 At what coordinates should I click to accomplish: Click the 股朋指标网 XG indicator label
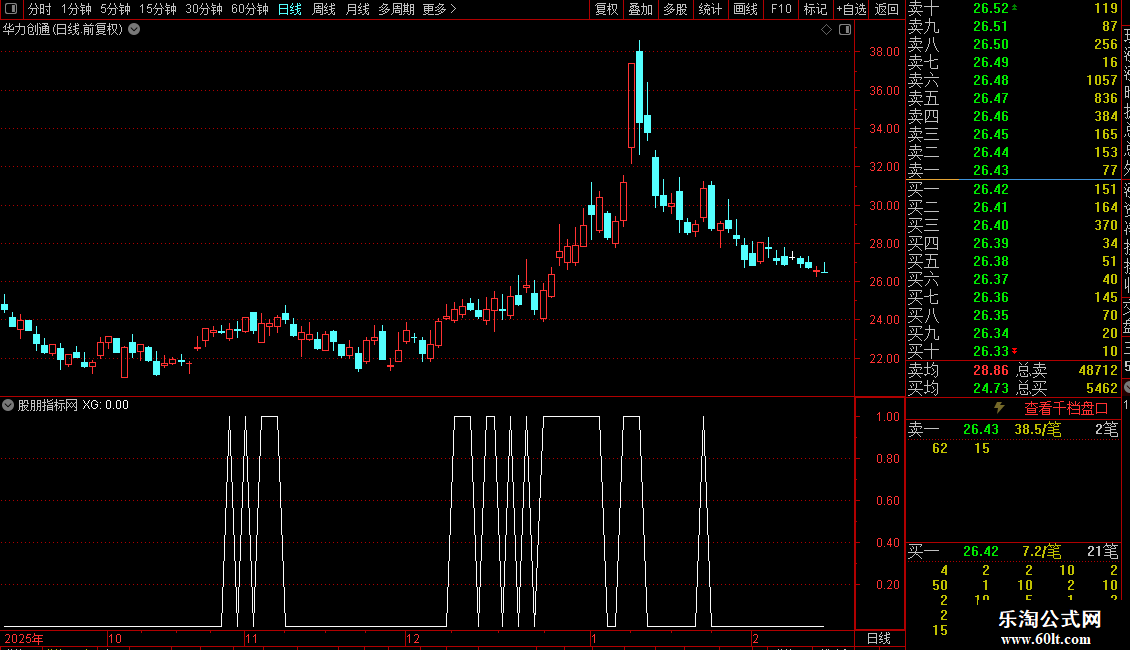(x=73, y=405)
